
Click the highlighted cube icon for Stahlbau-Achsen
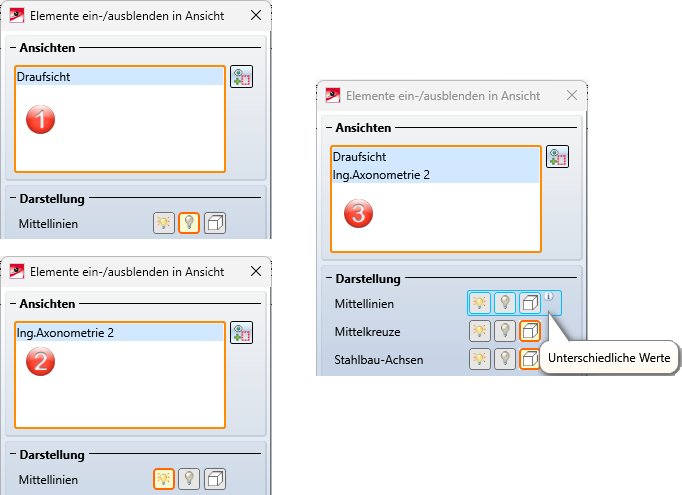(x=529, y=359)
